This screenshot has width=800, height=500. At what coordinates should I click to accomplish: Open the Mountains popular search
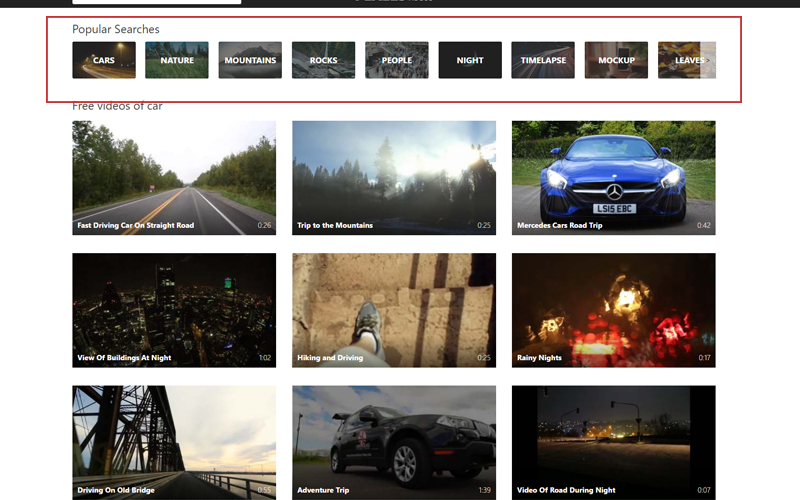point(250,60)
